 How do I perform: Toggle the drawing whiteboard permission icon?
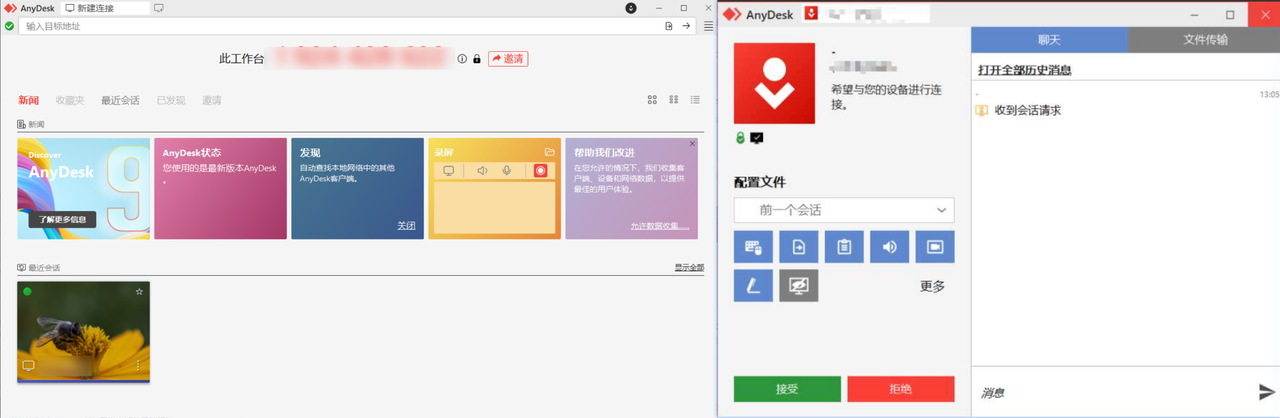coord(753,286)
